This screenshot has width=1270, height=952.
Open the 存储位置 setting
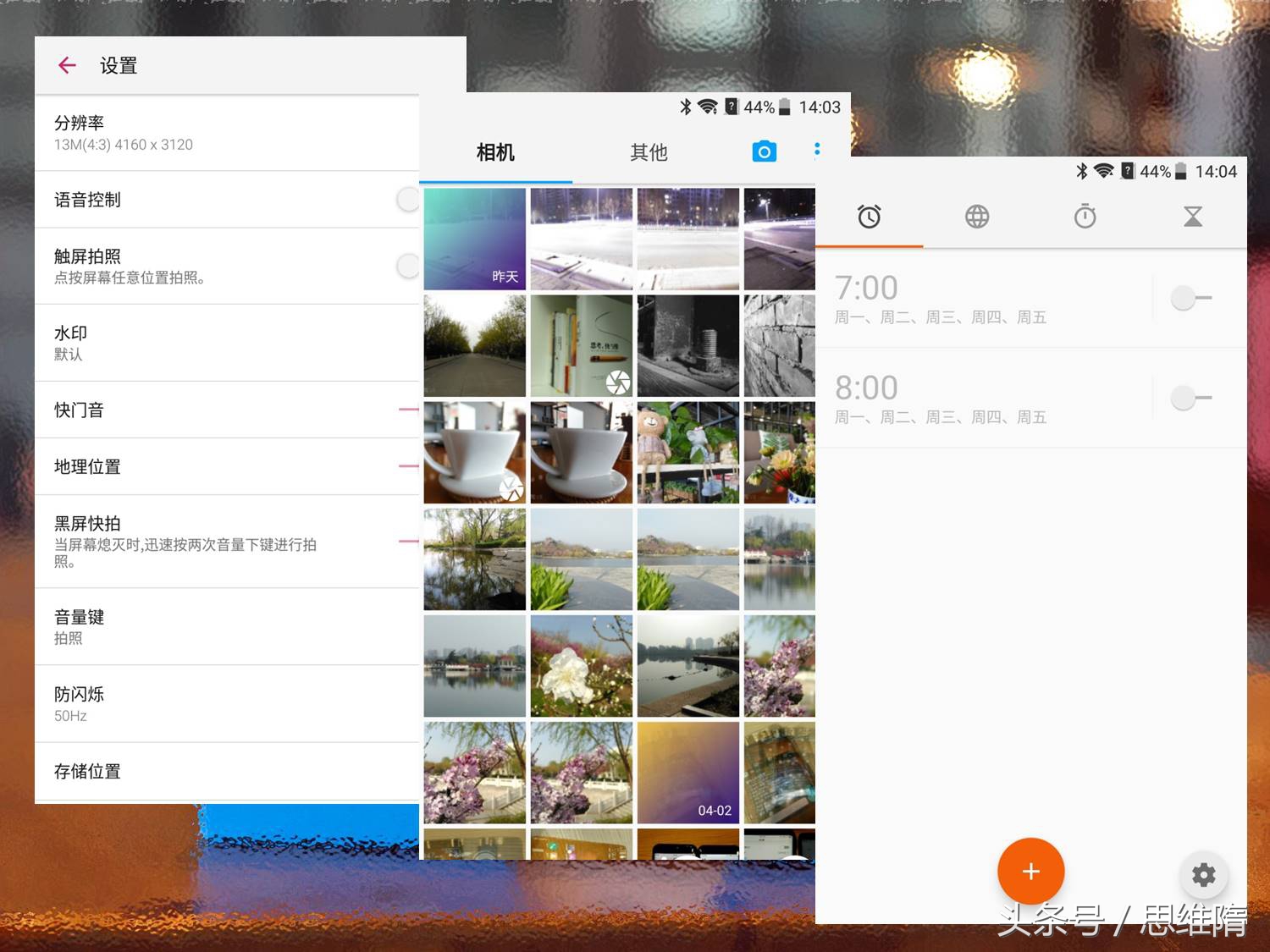tap(227, 771)
